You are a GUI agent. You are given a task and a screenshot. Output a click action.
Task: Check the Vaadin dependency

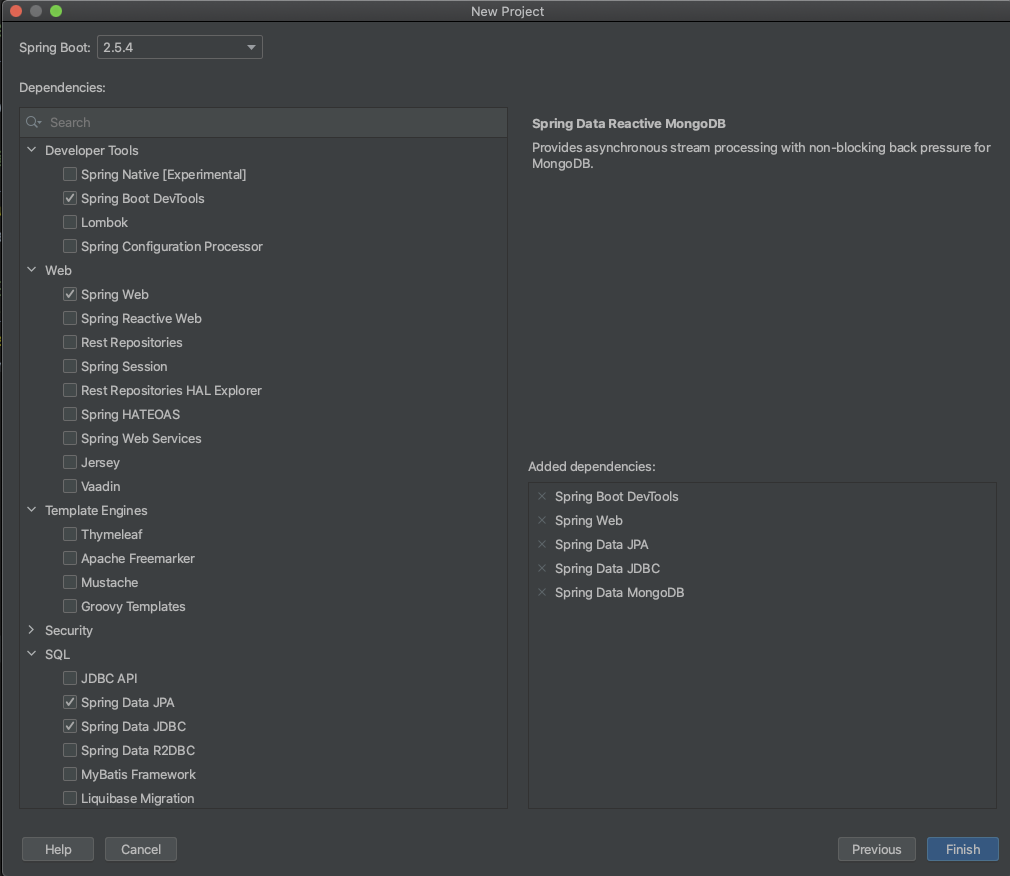(70, 486)
